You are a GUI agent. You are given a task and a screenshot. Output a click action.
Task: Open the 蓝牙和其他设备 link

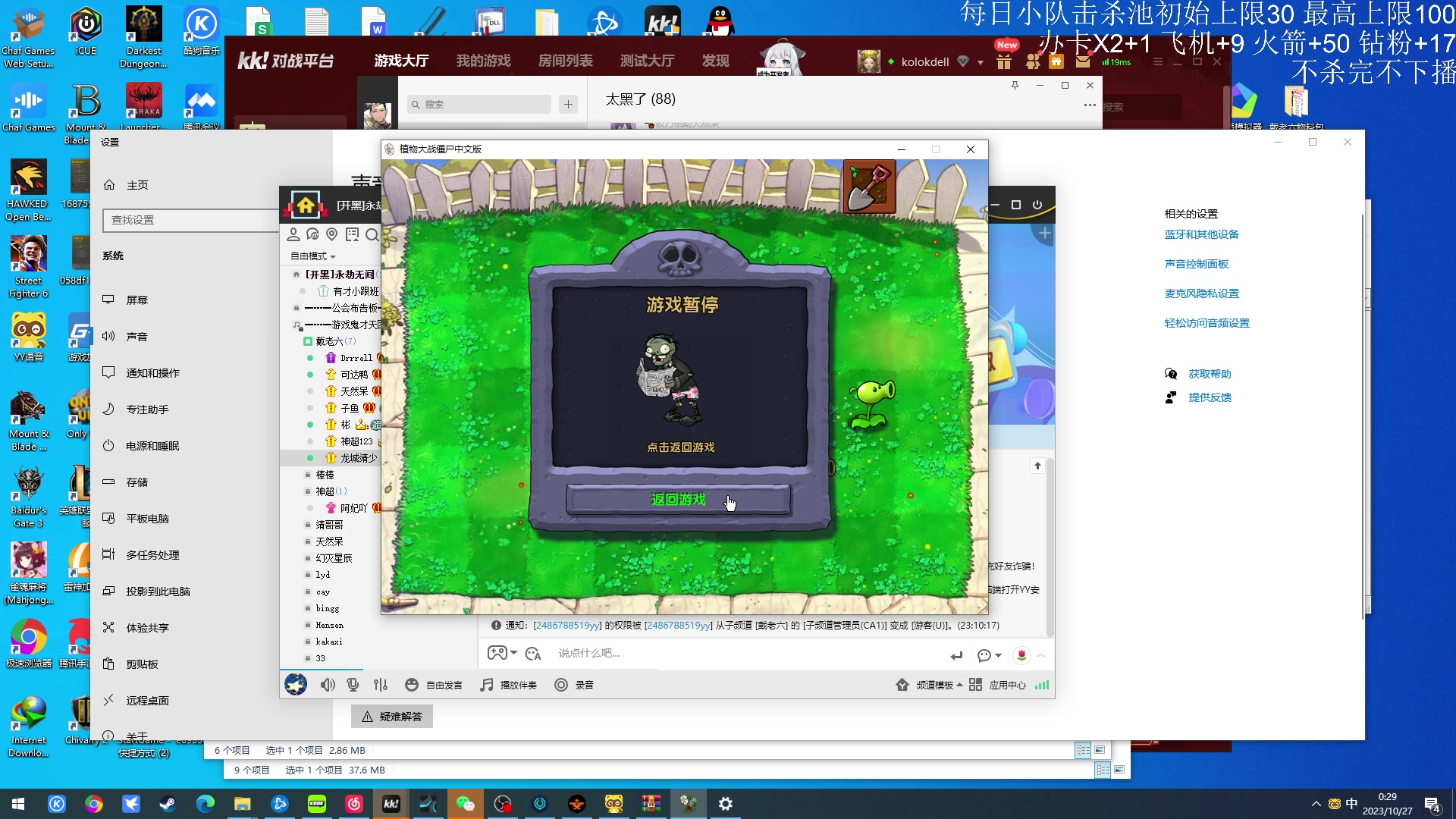1202,234
